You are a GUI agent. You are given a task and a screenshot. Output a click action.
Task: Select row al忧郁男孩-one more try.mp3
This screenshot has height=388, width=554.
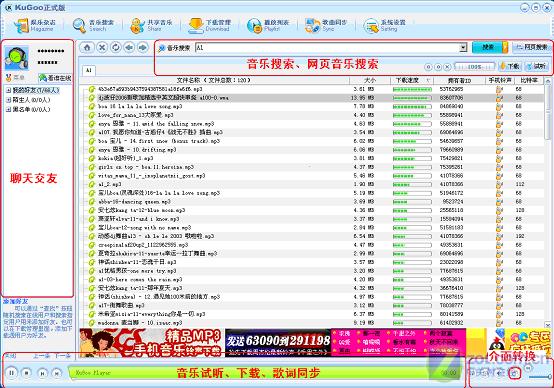(x=311, y=271)
